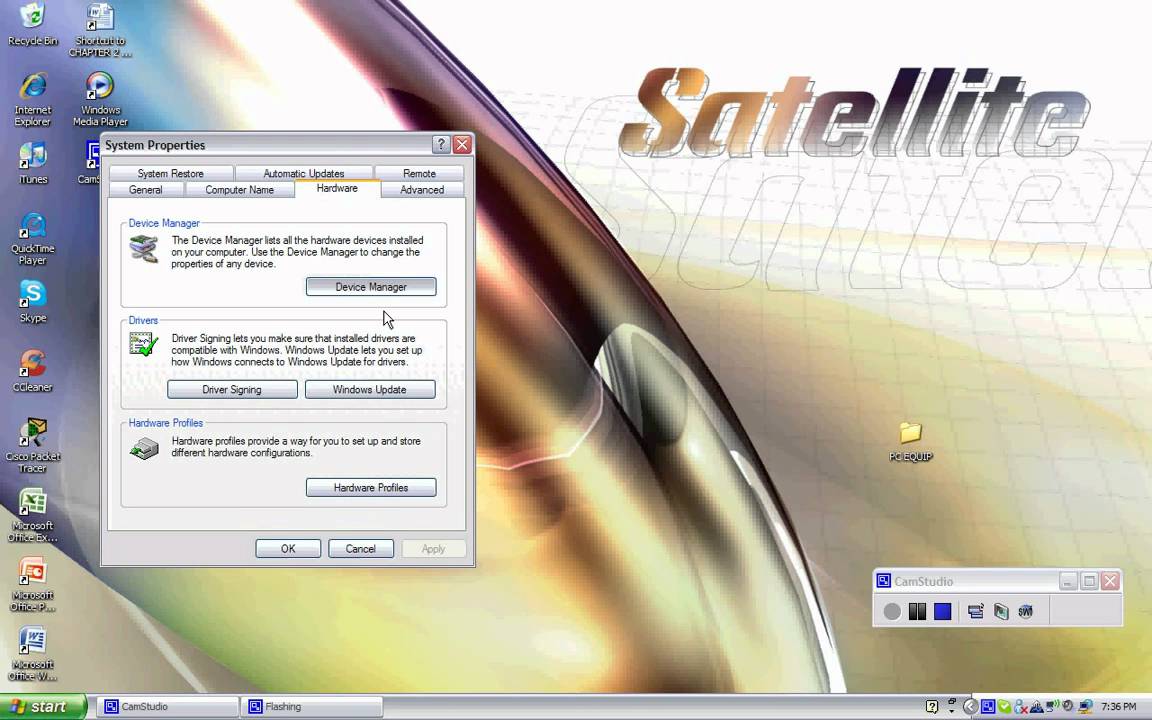Click the Driver Signing button

232,389
